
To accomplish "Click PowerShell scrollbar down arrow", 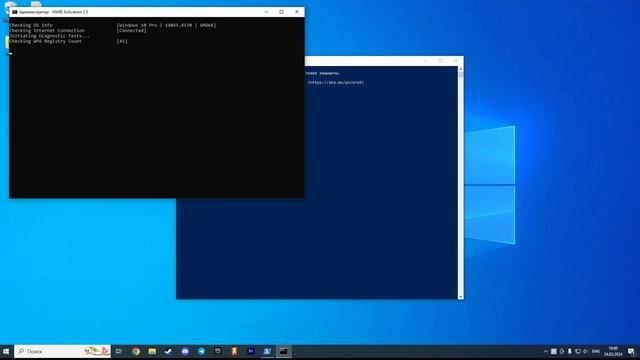I will tap(461, 297).
